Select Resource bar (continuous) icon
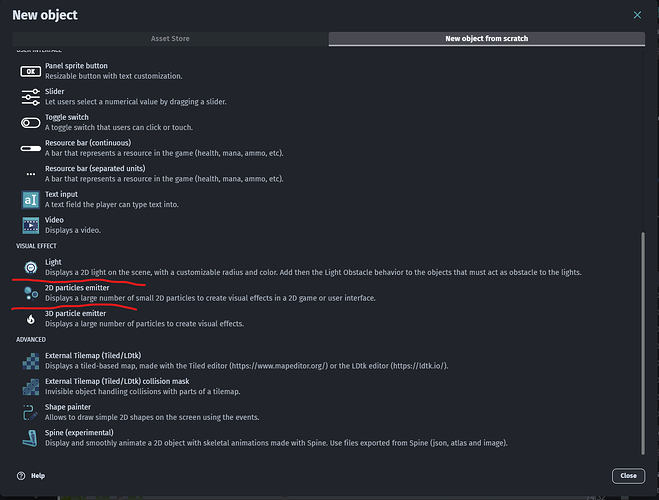Screen dimensions: 659x500 click(x=30, y=148)
